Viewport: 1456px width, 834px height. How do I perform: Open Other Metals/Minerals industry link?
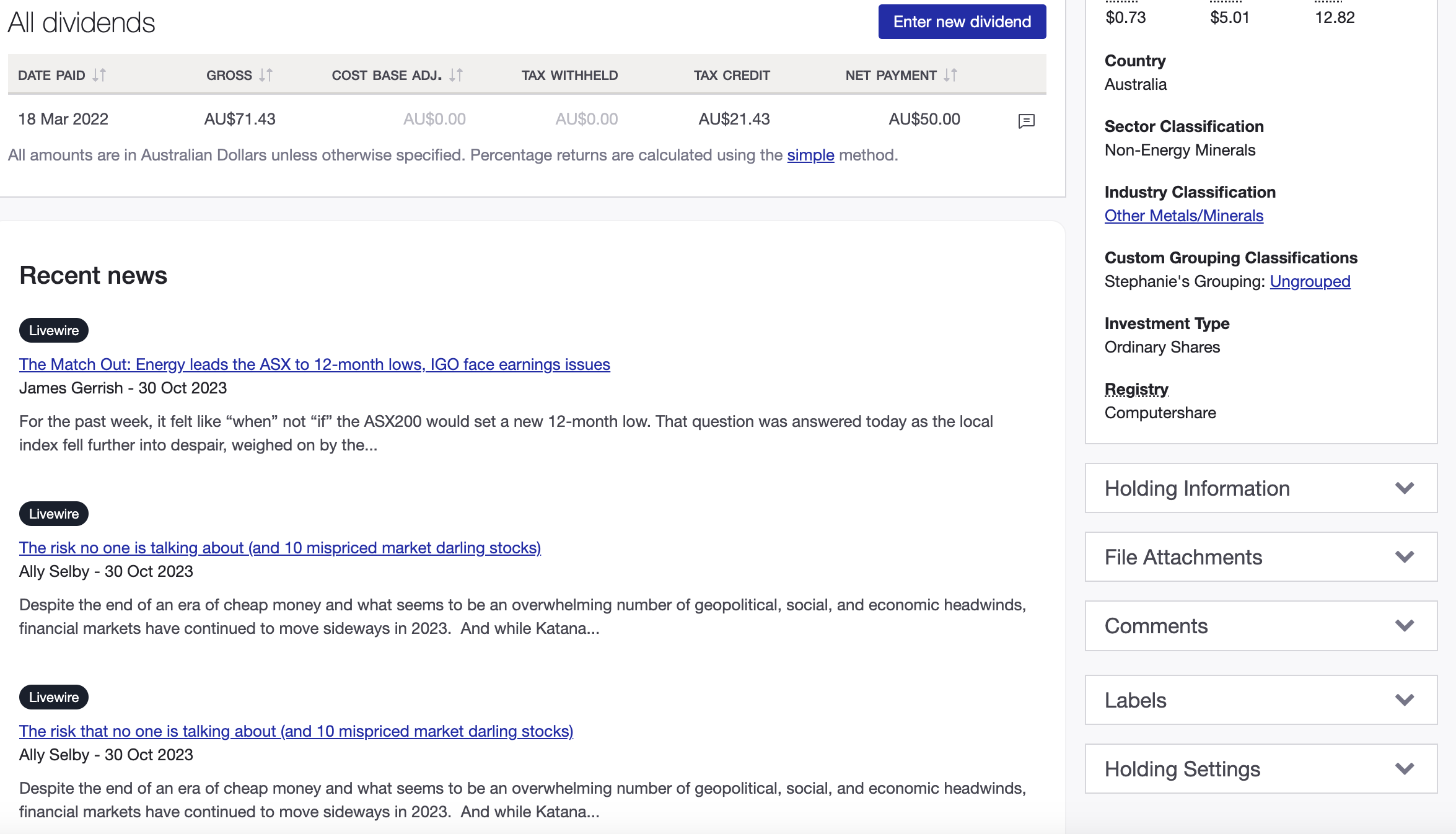point(1183,216)
